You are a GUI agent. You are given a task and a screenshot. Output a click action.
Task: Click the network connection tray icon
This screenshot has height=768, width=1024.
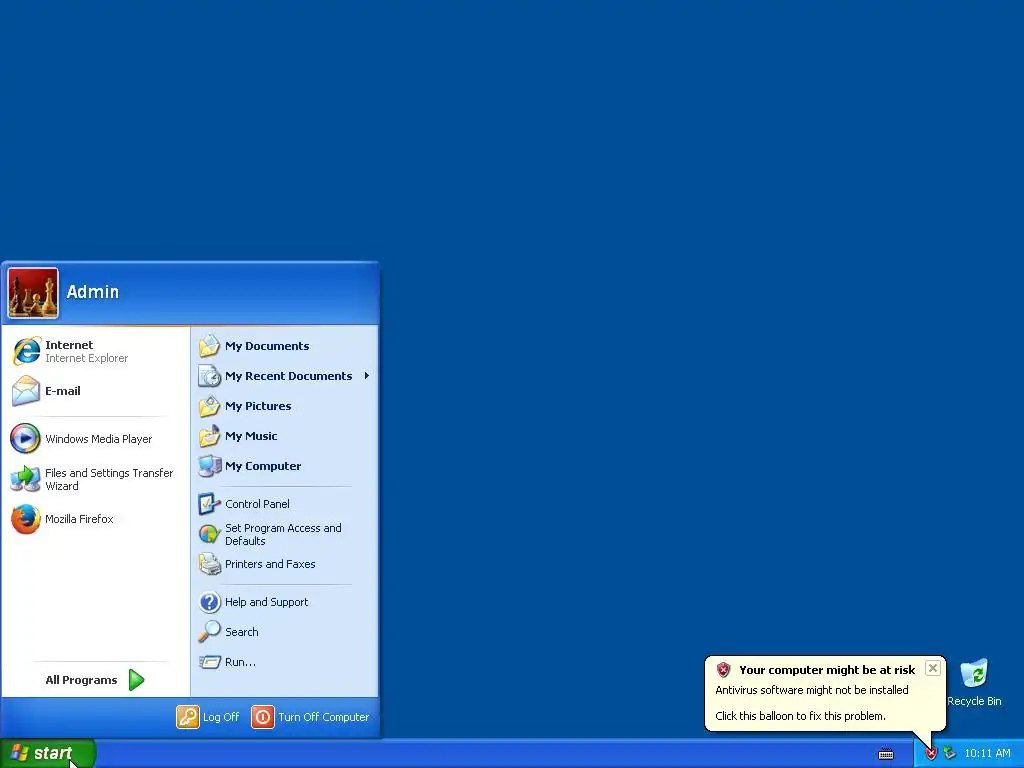[x=949, y=754]
